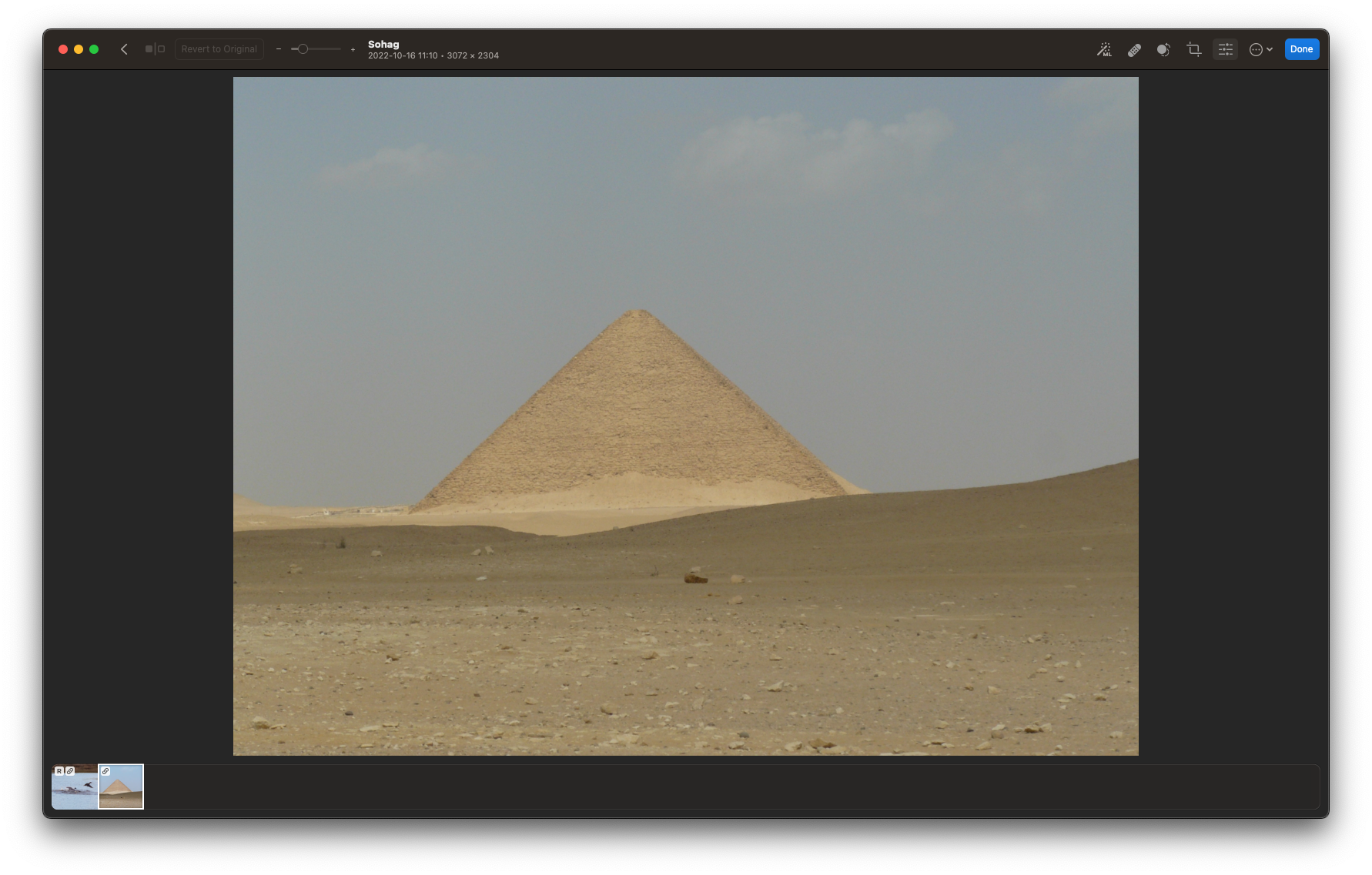
Task: Click the Done button
Action: pyautogui.click(x=1302, y=49)
